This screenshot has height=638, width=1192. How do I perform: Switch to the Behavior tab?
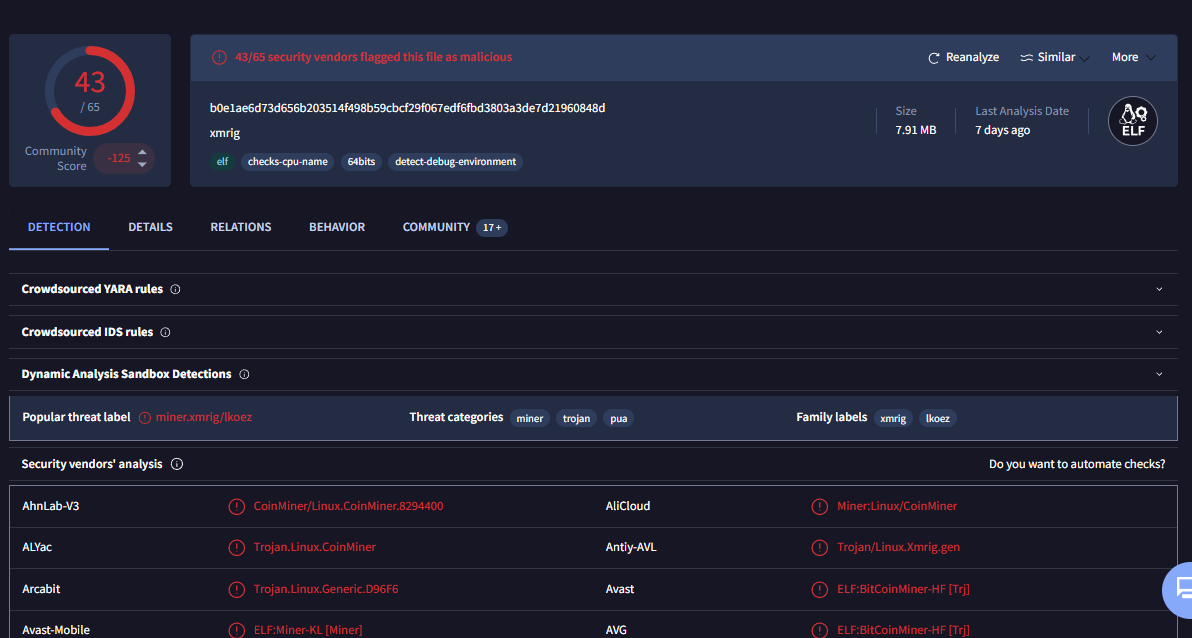click(x=337, y=227)
